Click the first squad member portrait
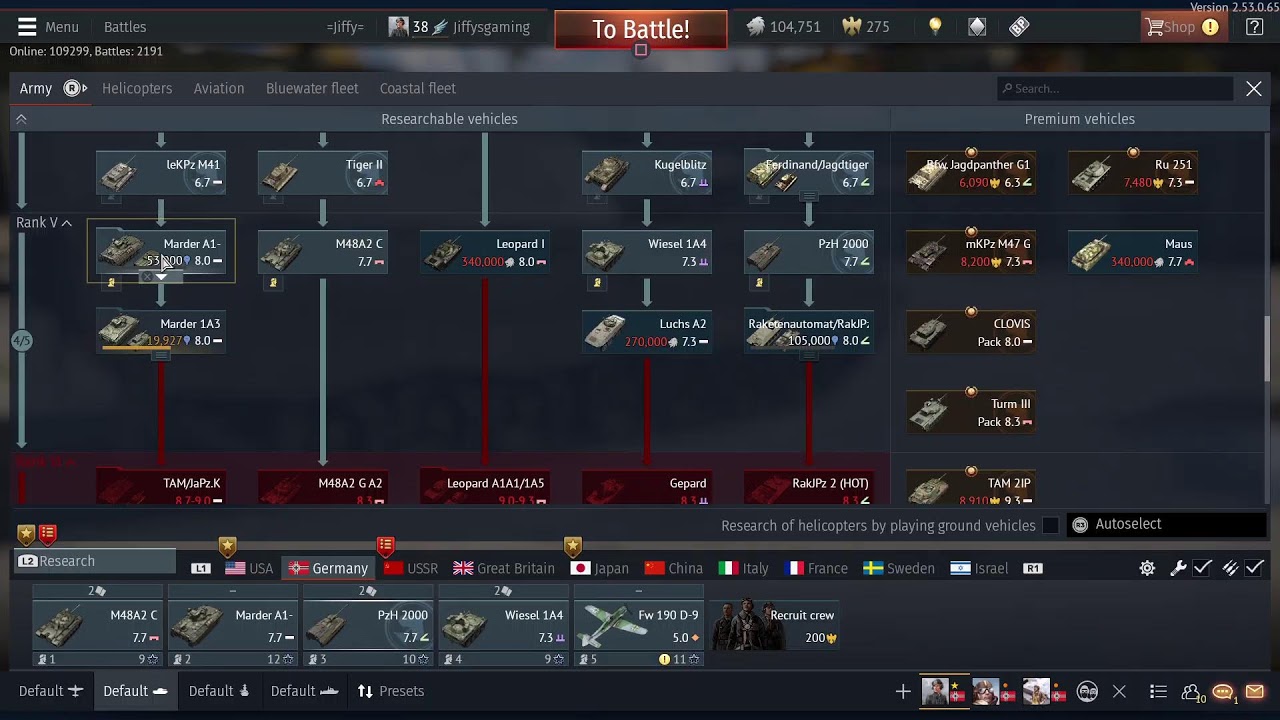The image size is (1280, 720). (935, 691)
